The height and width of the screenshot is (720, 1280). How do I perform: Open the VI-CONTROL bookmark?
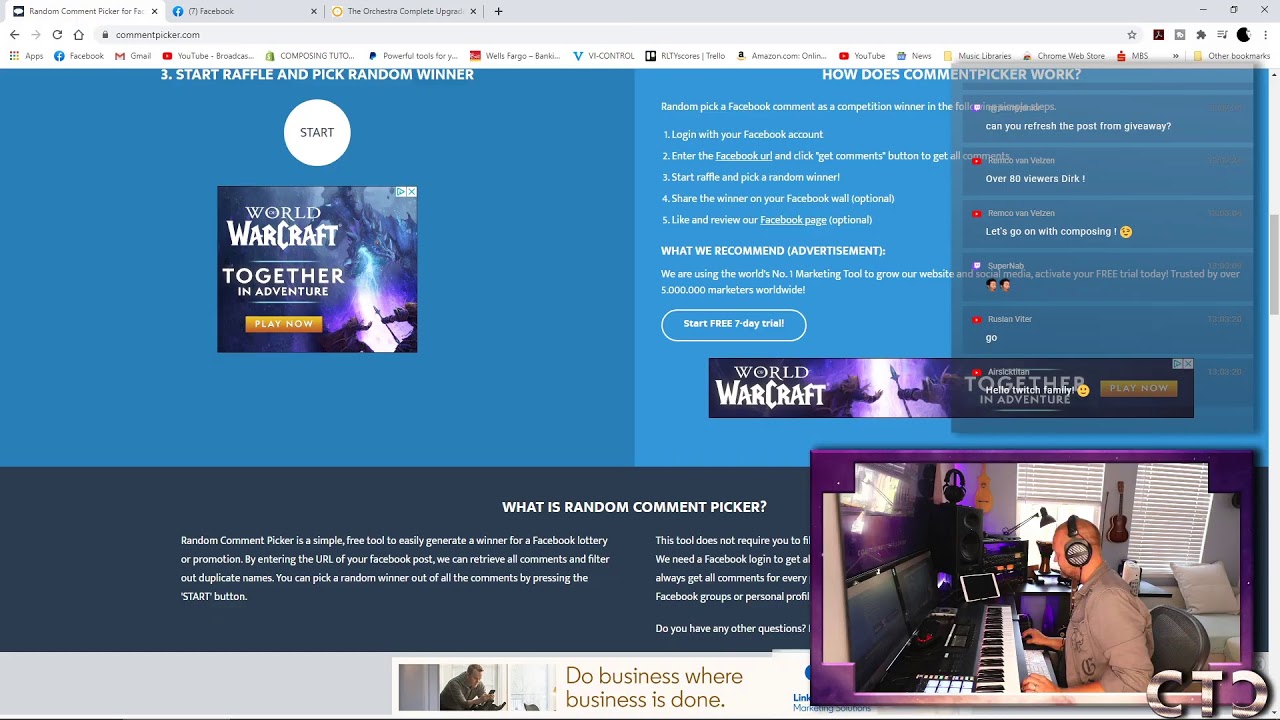point(604,56)
